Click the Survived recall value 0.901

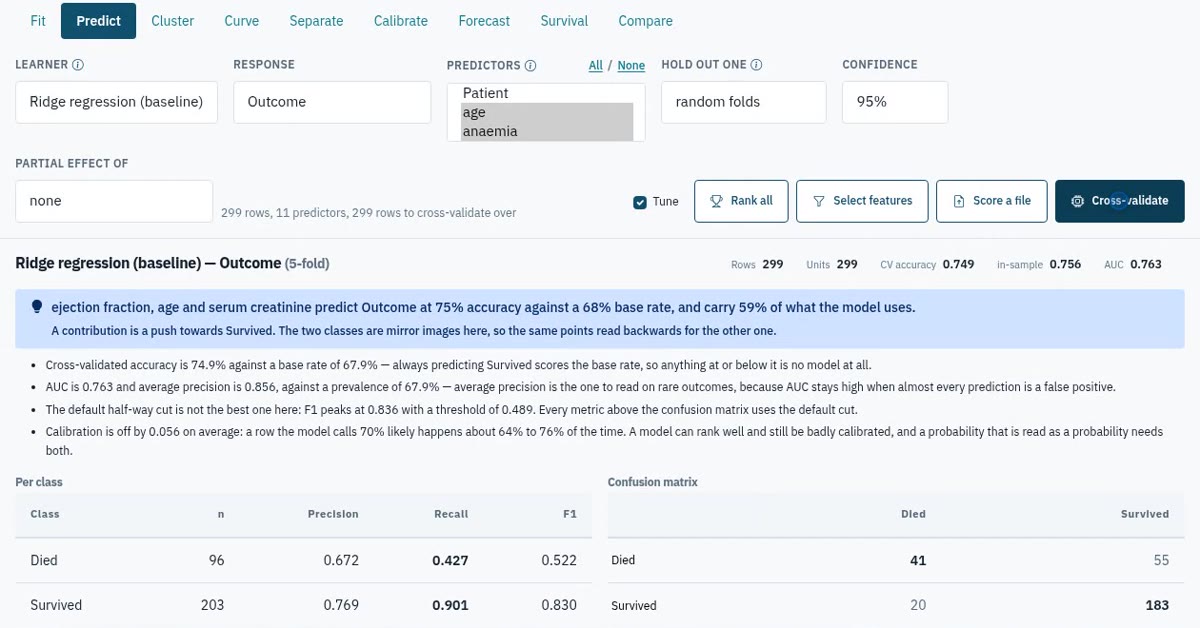[450, 605]
